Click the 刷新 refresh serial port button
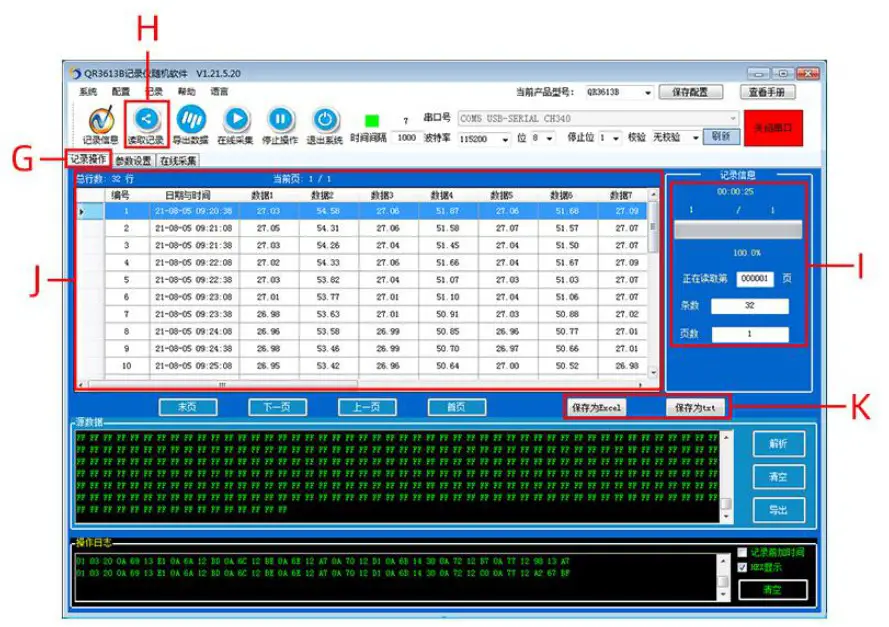The height and width of the screenshot is (627, 889). click(723, 136)
